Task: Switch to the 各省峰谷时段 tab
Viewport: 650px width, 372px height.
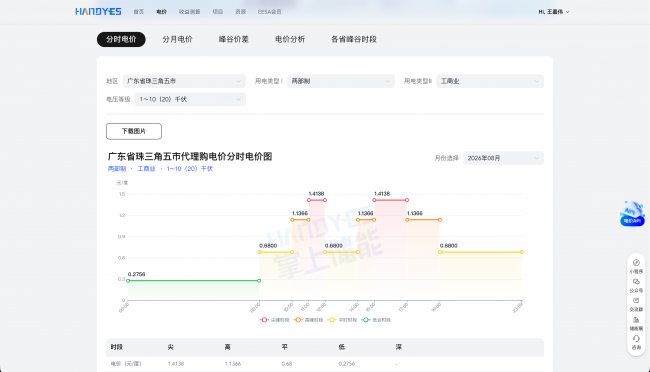Action: click(x=354, y=39)
